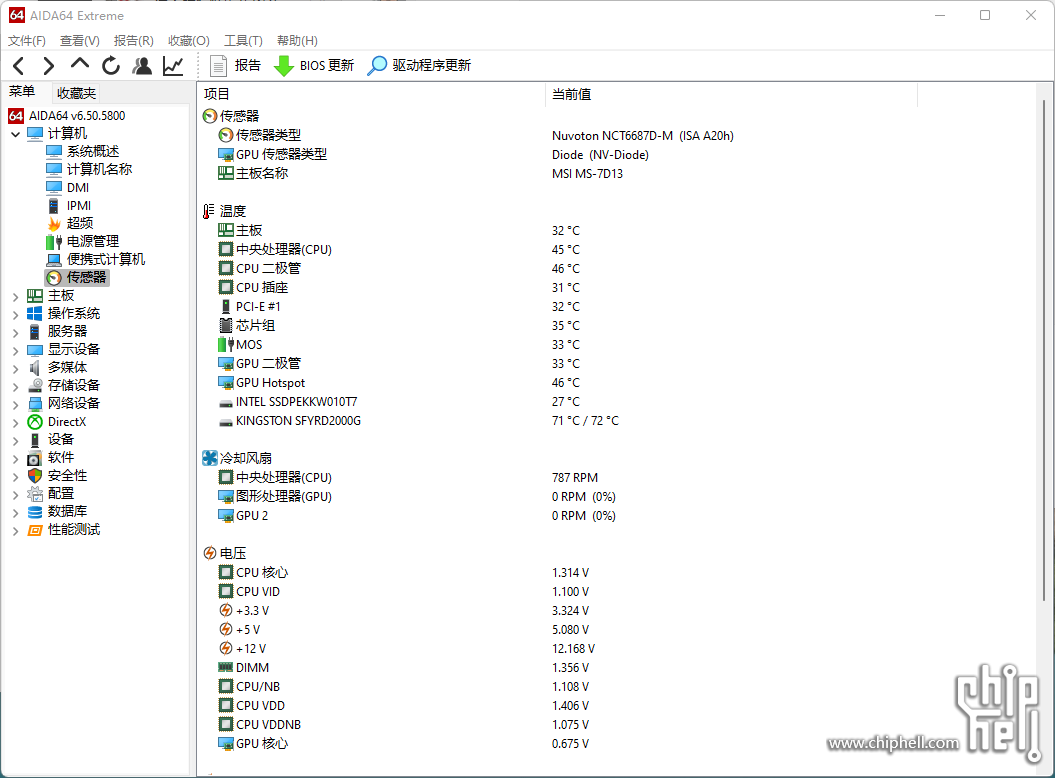This screenshot has height=778, width=1055.
Task: Go forward with the right arrow toolbar icon
Action: point(48,65)
